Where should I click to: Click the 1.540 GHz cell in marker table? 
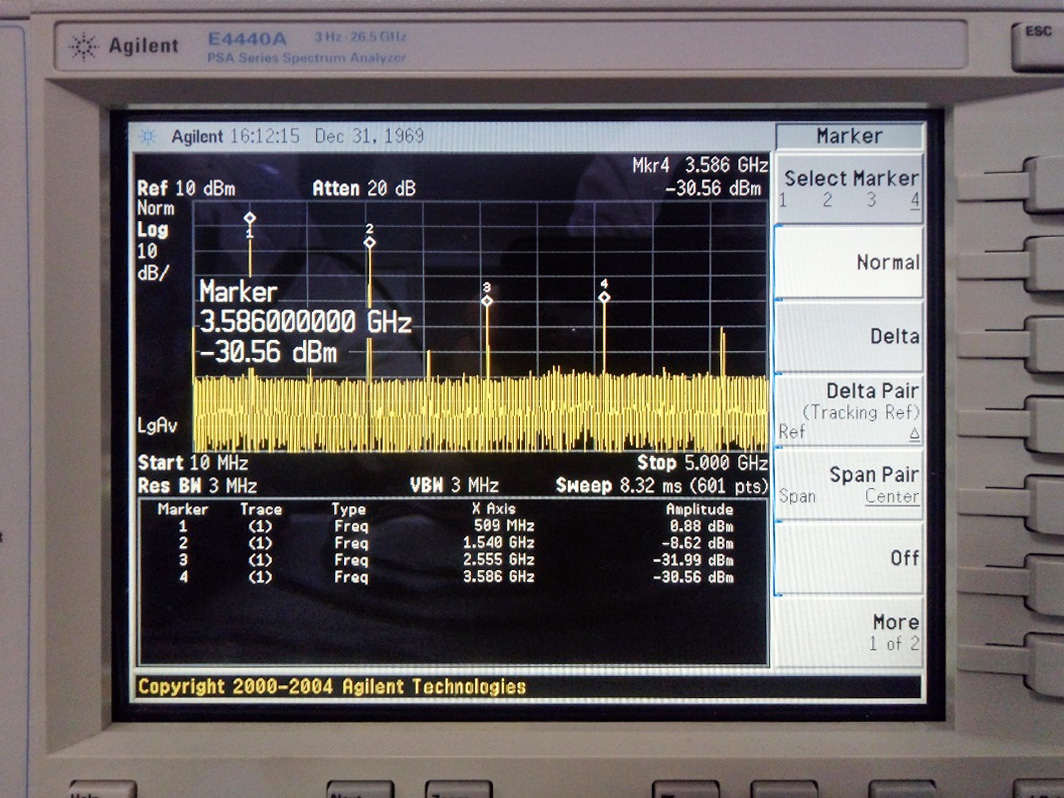point(499,543)
